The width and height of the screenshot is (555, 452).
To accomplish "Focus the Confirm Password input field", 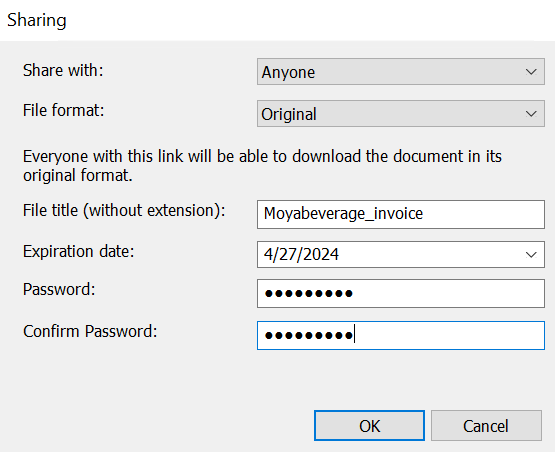I will coord(401,335).
